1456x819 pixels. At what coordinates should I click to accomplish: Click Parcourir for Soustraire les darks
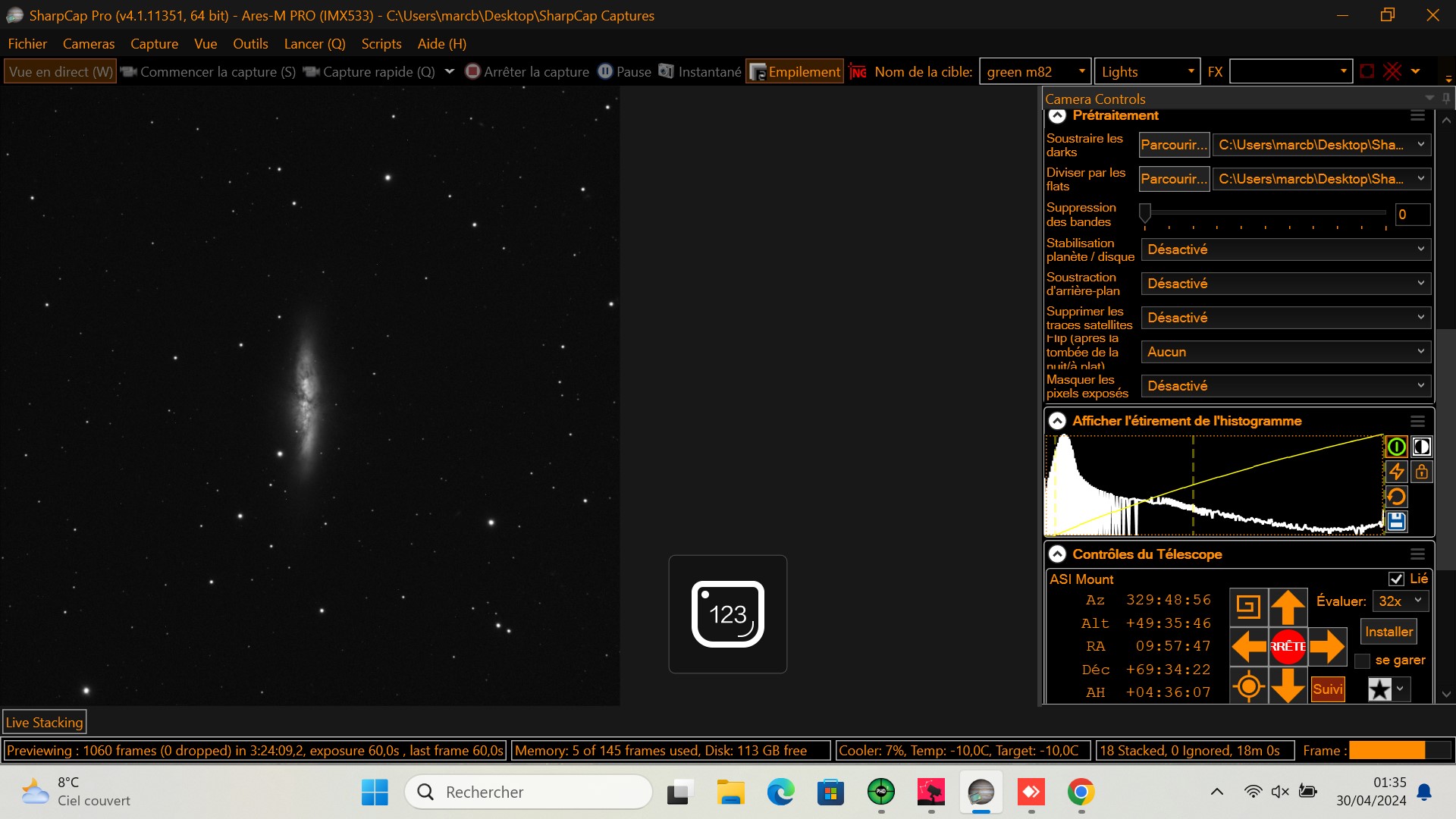(x=1174, y=145)
